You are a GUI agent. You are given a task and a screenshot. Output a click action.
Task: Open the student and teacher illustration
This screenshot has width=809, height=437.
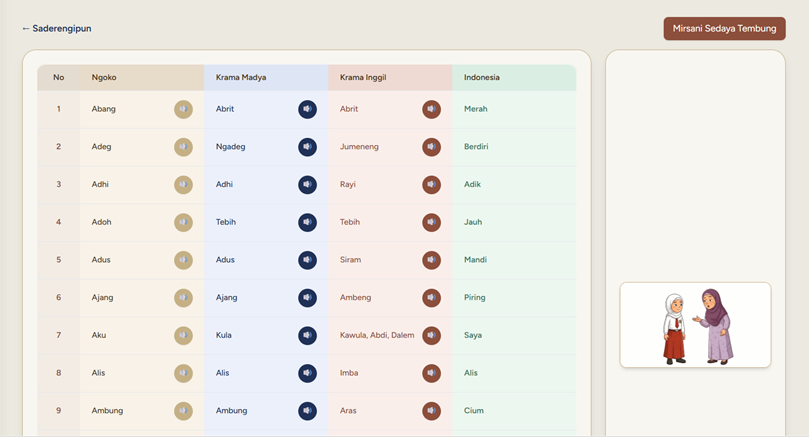(695, 325)
